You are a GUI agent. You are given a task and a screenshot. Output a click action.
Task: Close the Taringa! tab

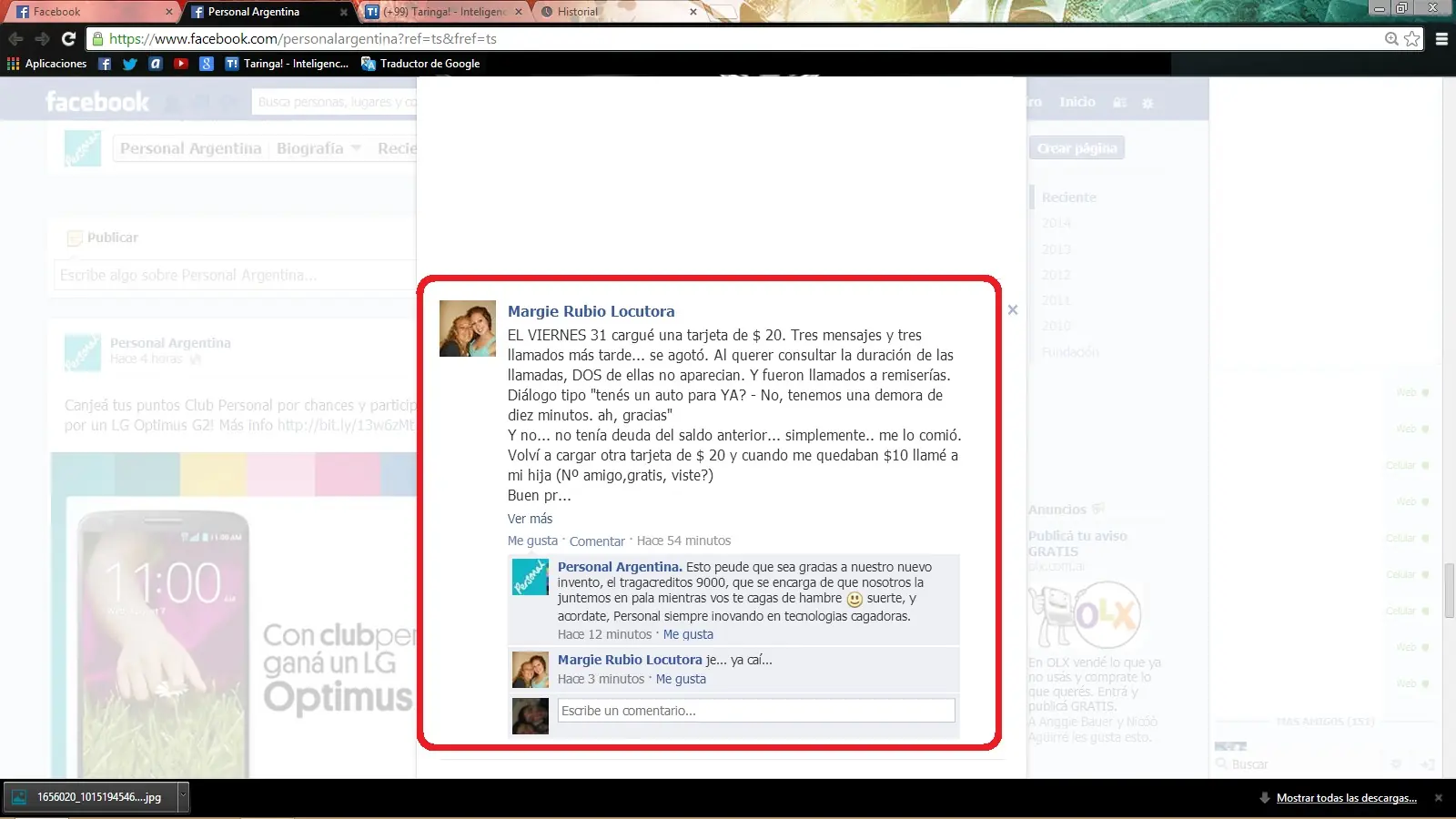click(519, 12)
